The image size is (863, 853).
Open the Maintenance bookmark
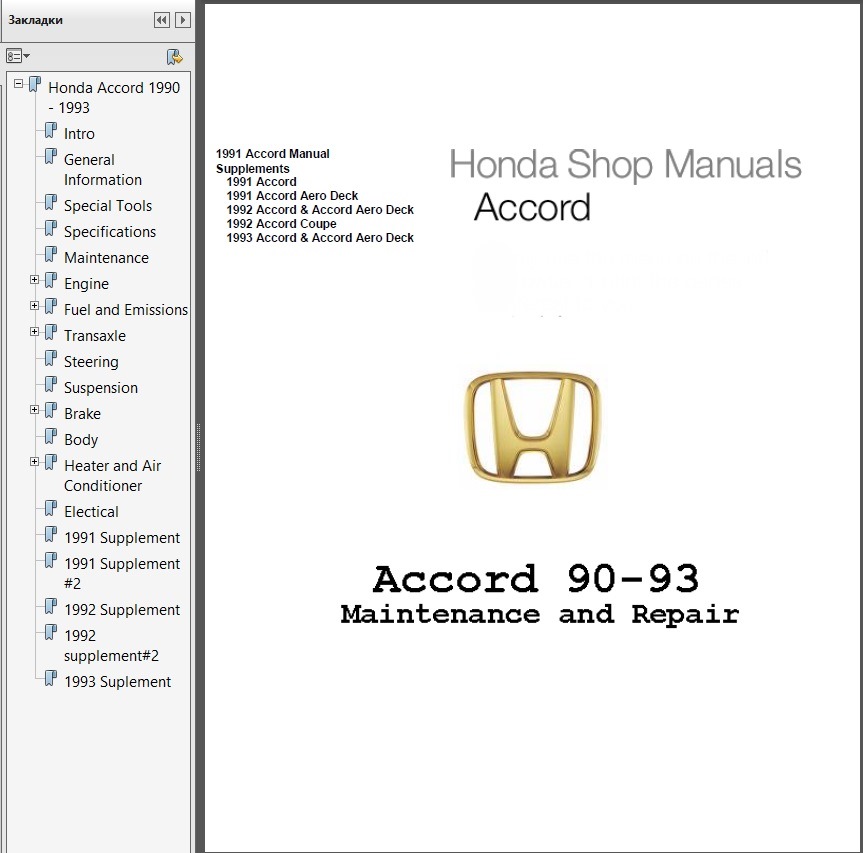tap(106, 258)
